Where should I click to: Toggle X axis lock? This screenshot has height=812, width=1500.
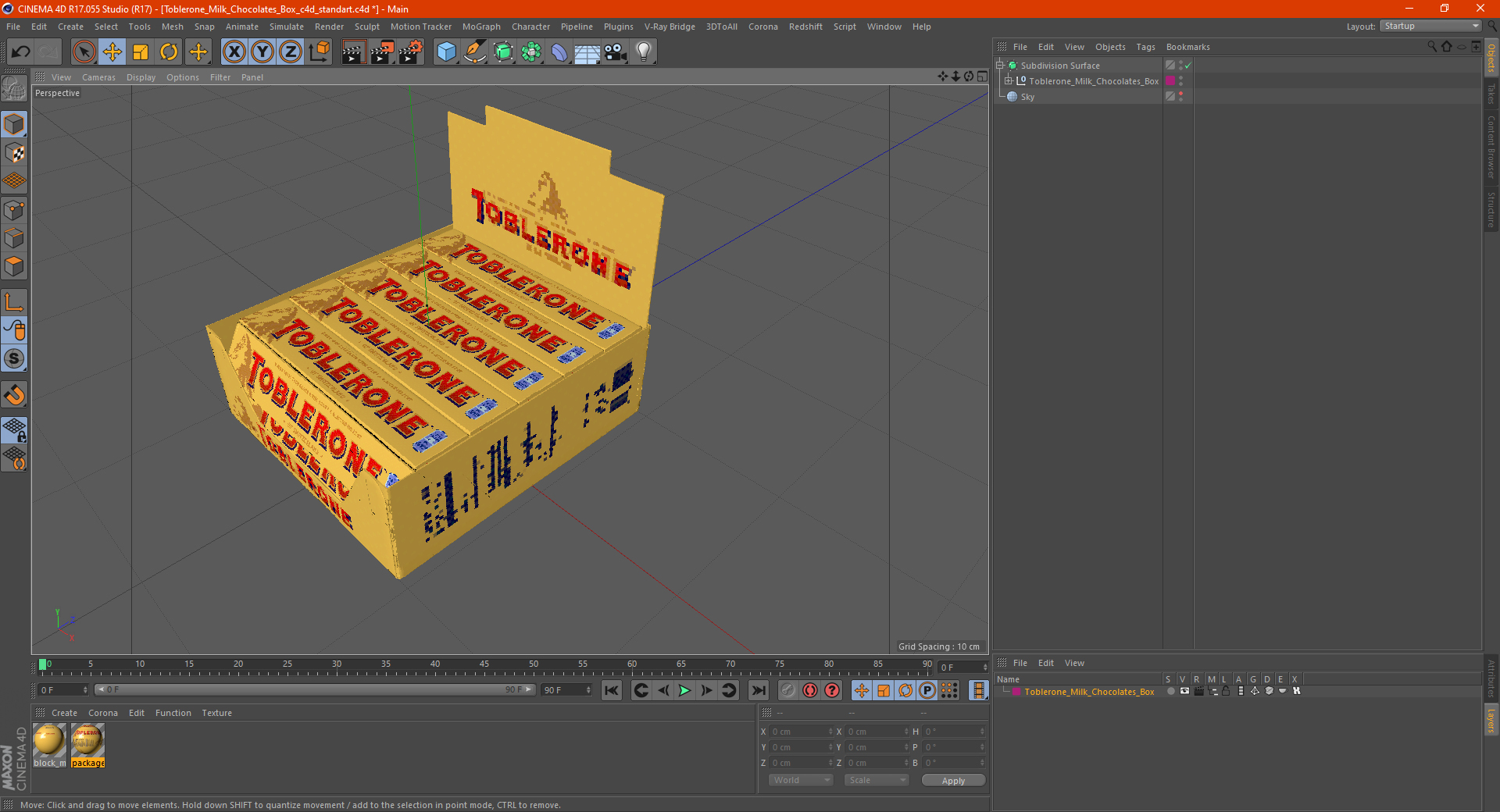pos(234,52)
